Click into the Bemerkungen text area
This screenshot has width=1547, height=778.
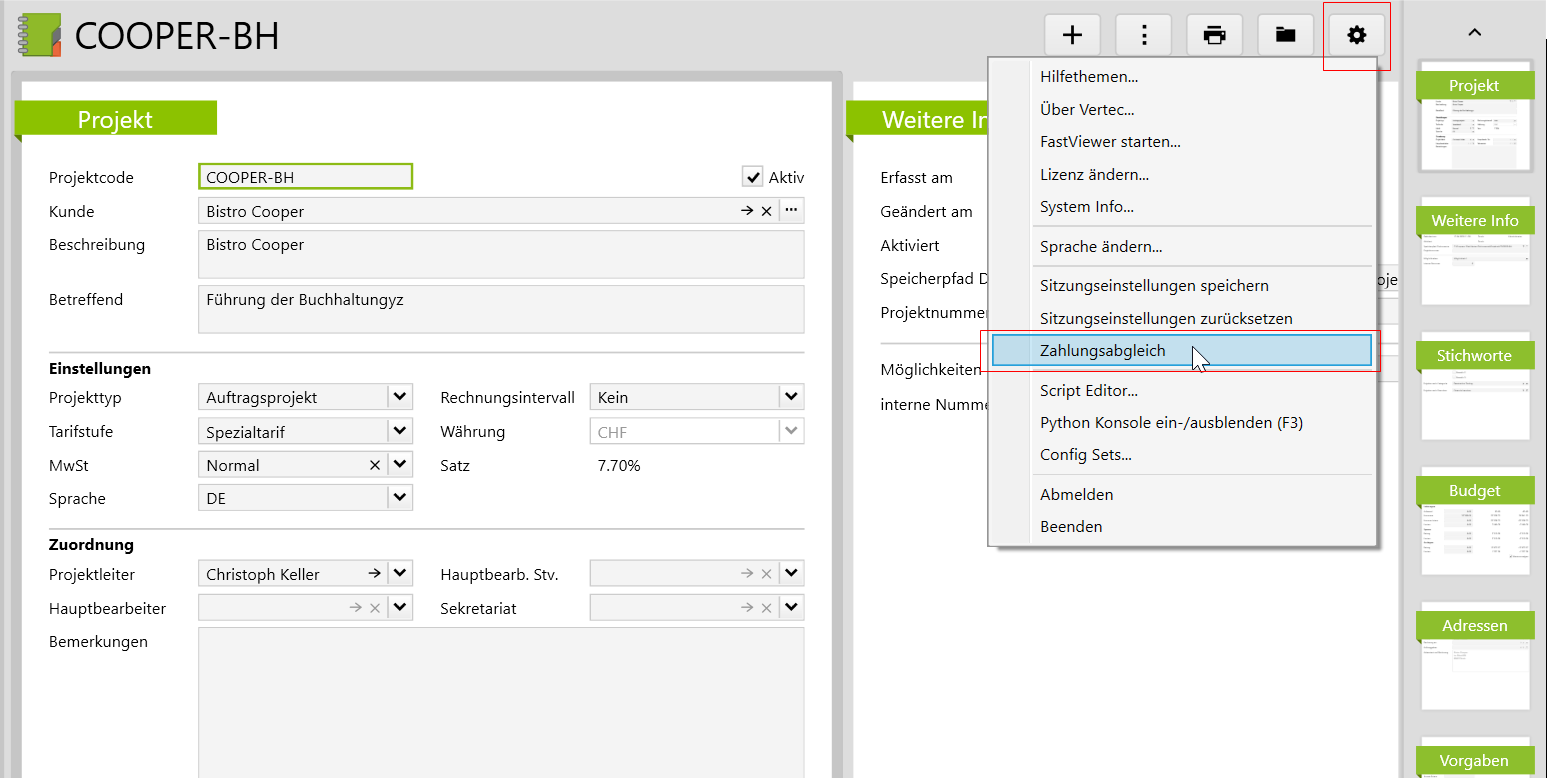point(500,700)
